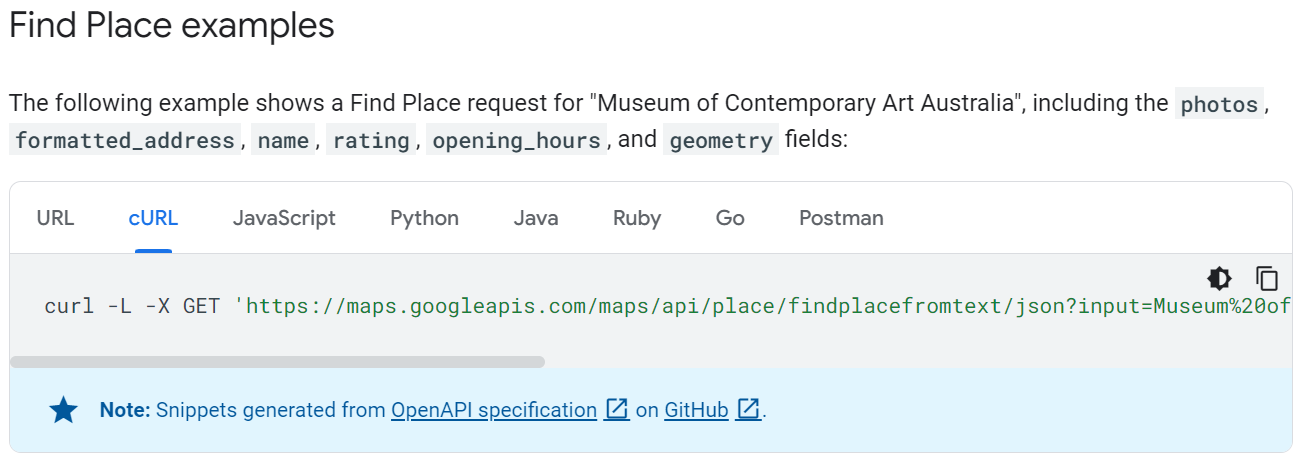
Task: Click the code block horizontal scrollbar
Action: (277, 362)
